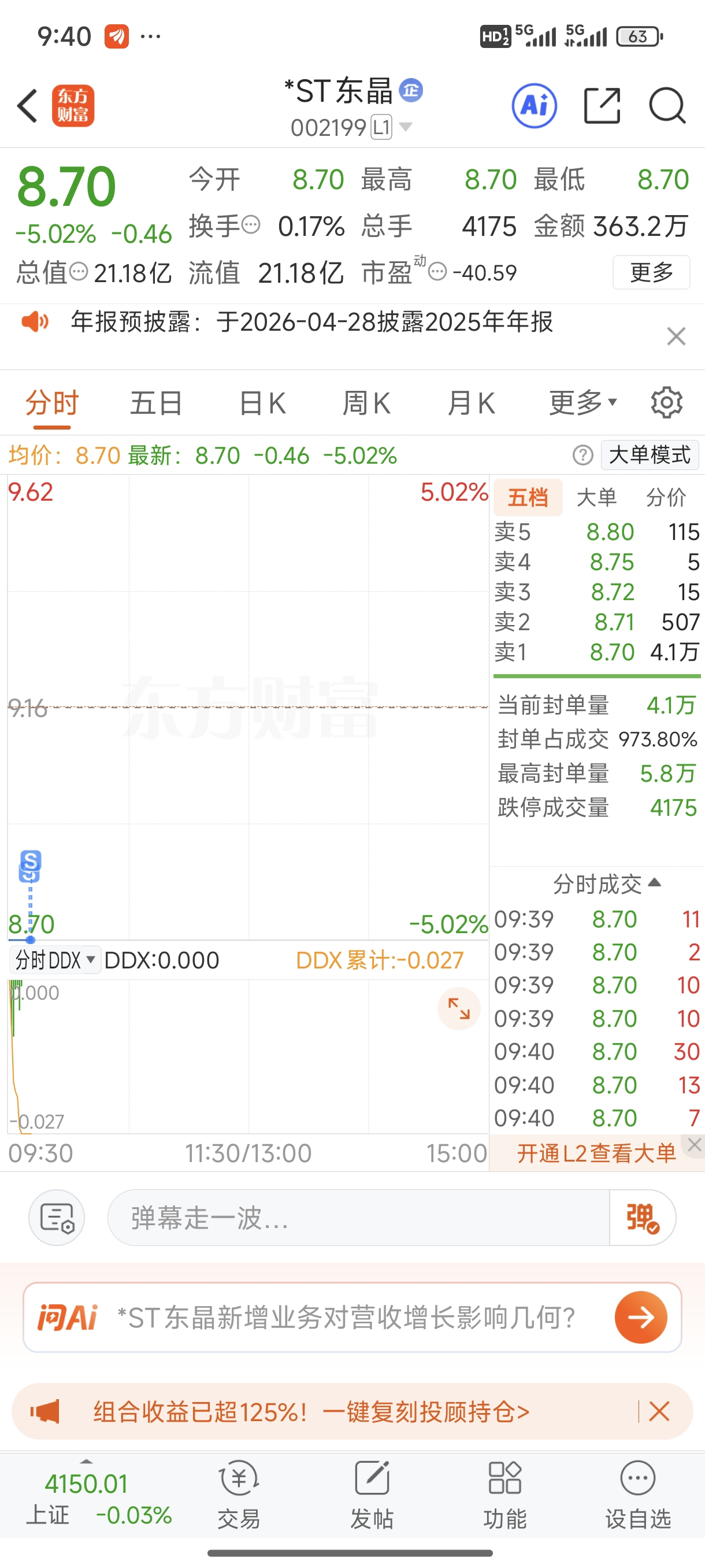The height and width of the screenshot is (1568, 705).
Task: Open the Ai assistant icon
Action: pyautogui.click(x=534, y=106)
